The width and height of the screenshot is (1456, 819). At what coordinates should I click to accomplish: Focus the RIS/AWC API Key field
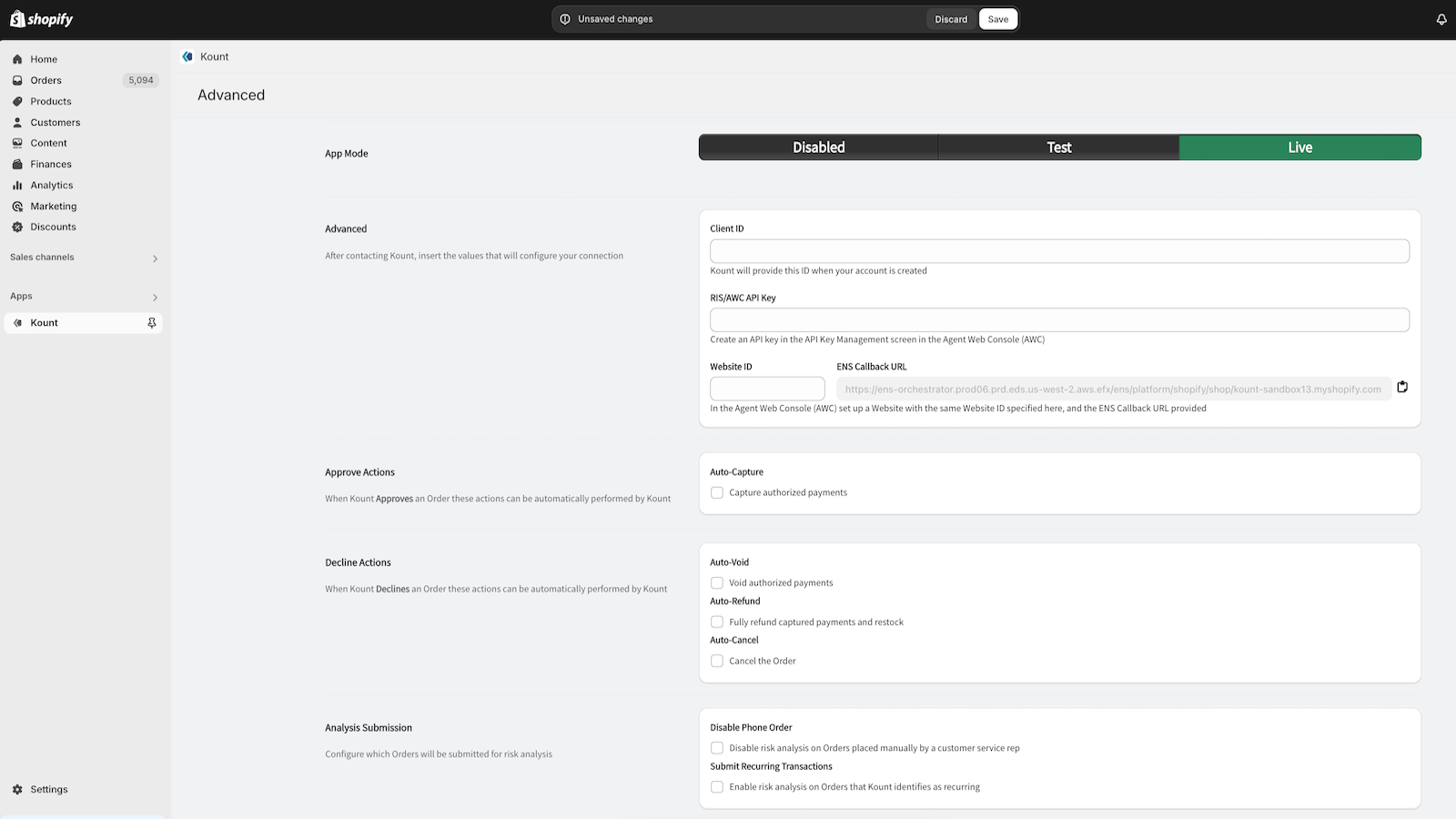1059,320
